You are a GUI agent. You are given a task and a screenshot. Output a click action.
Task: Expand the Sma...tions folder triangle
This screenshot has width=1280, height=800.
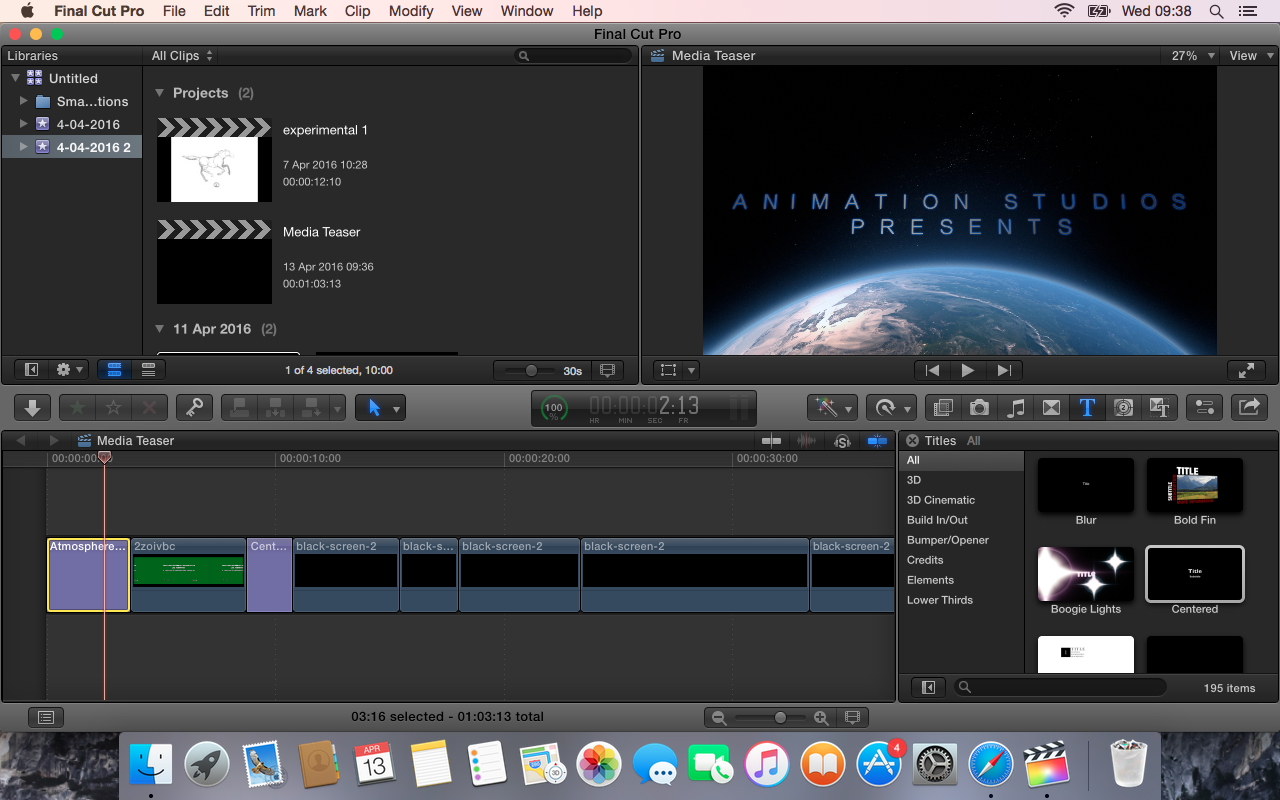point(24,101)
